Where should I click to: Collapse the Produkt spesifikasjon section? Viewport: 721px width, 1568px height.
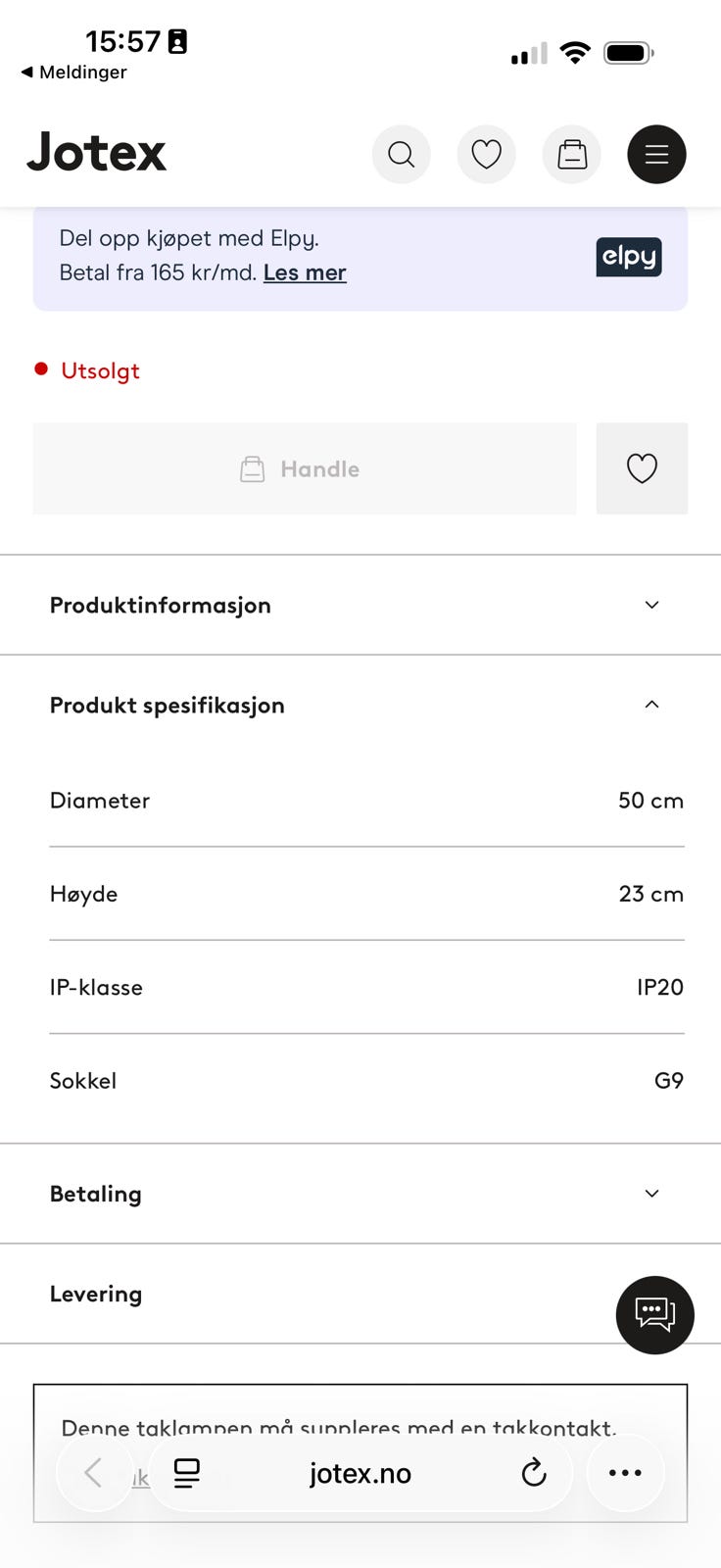(x=360, y=705)
